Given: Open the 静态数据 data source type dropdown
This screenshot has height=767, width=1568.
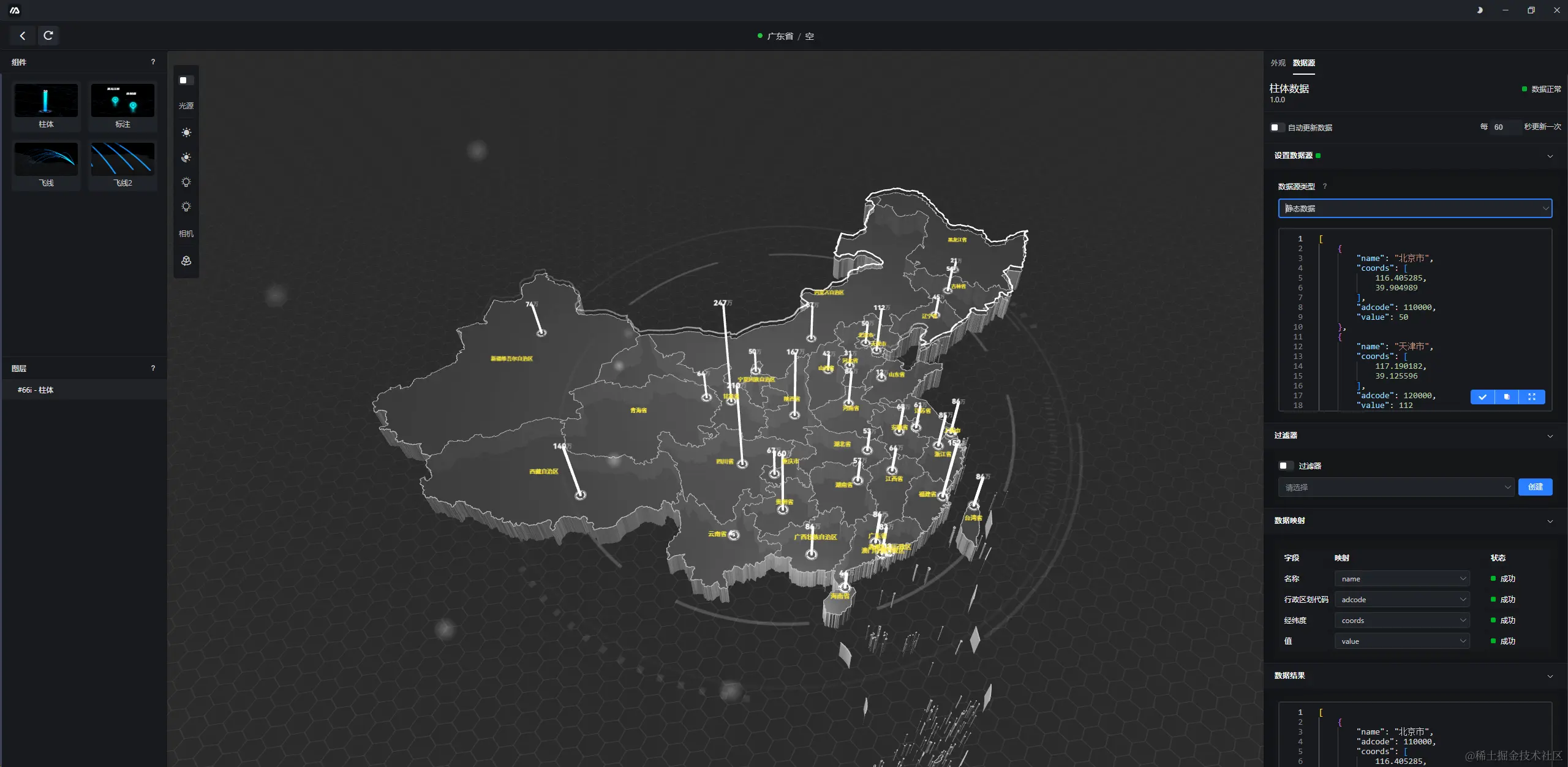Looking at the screenshot, I should (1415, 208).
